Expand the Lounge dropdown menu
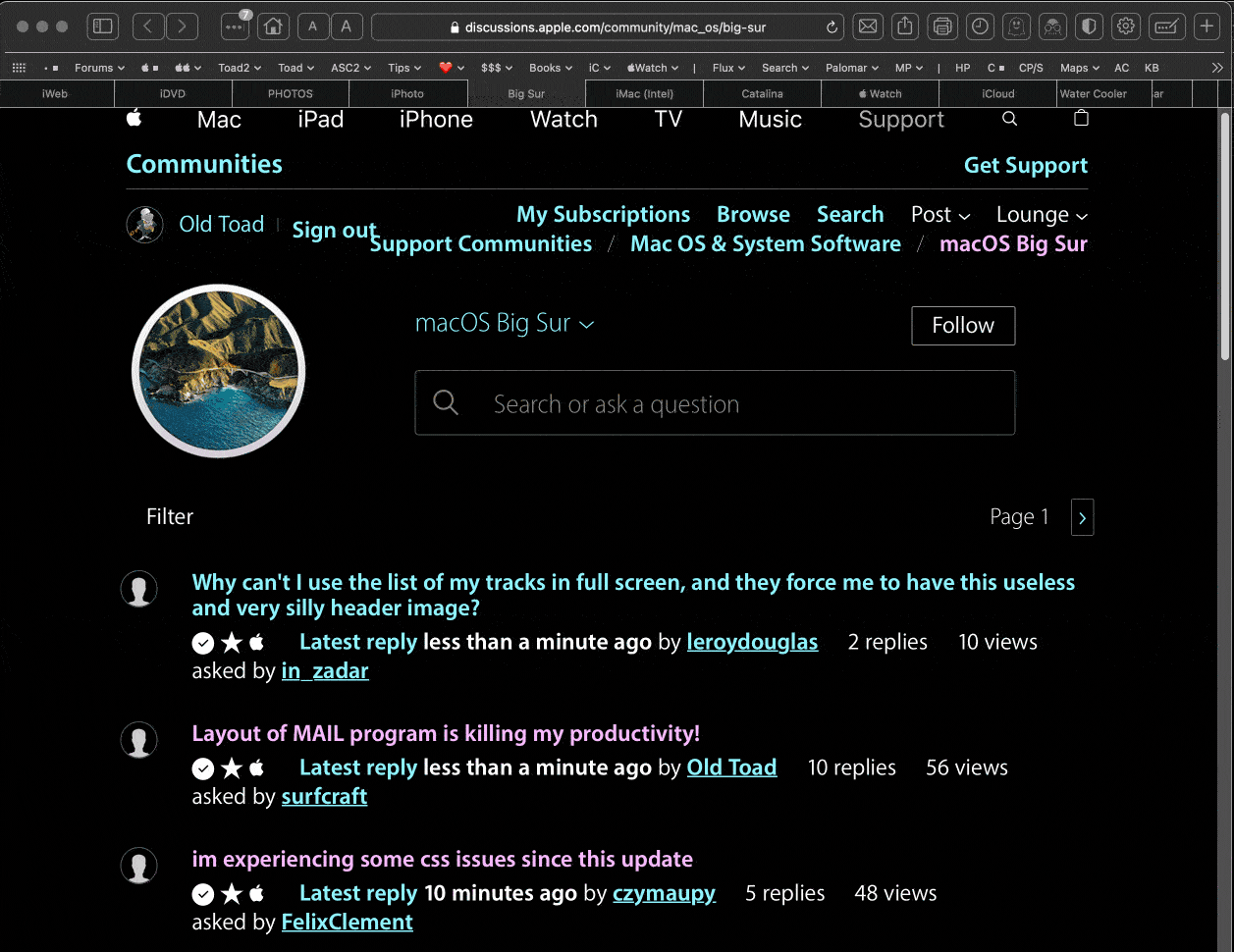The width and height of the screenshot is (1234, 952). click(1041, 215)
